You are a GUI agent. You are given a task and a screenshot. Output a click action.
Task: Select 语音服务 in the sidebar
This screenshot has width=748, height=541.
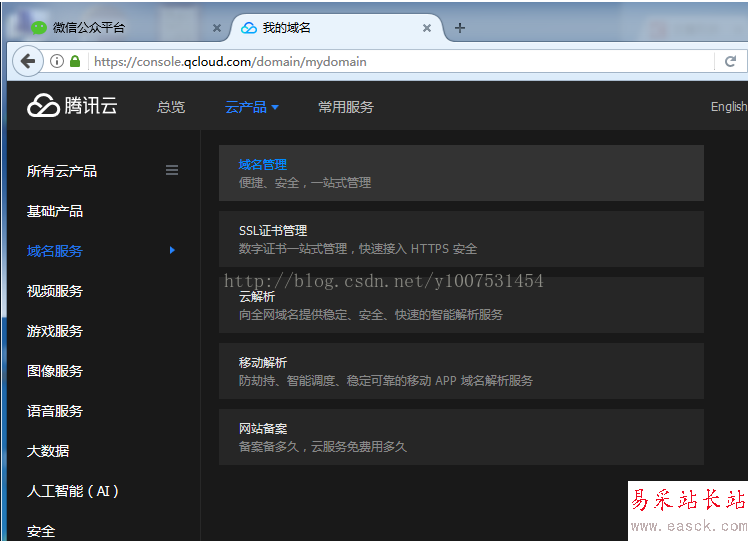coord(55,411)
